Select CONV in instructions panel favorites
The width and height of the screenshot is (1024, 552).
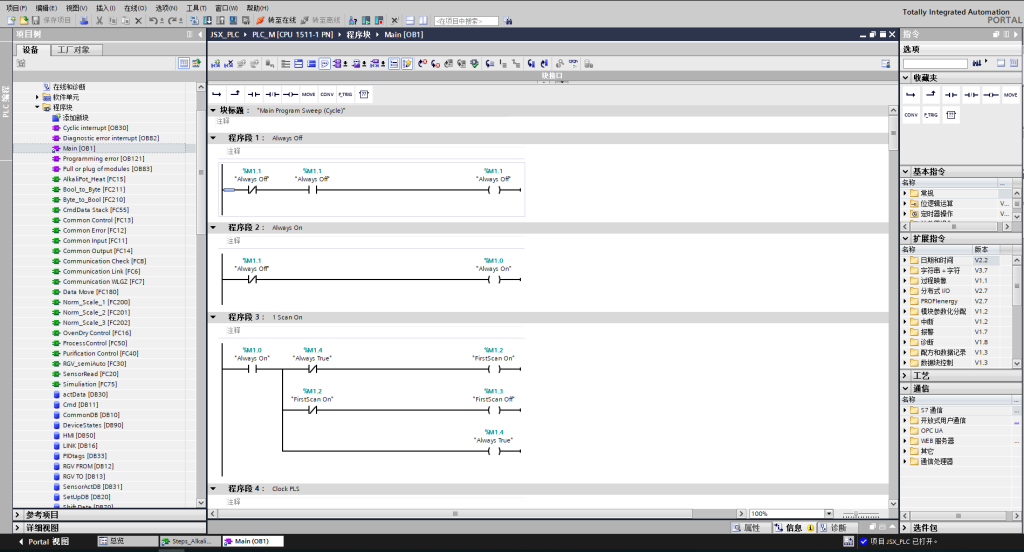point(910,115)
